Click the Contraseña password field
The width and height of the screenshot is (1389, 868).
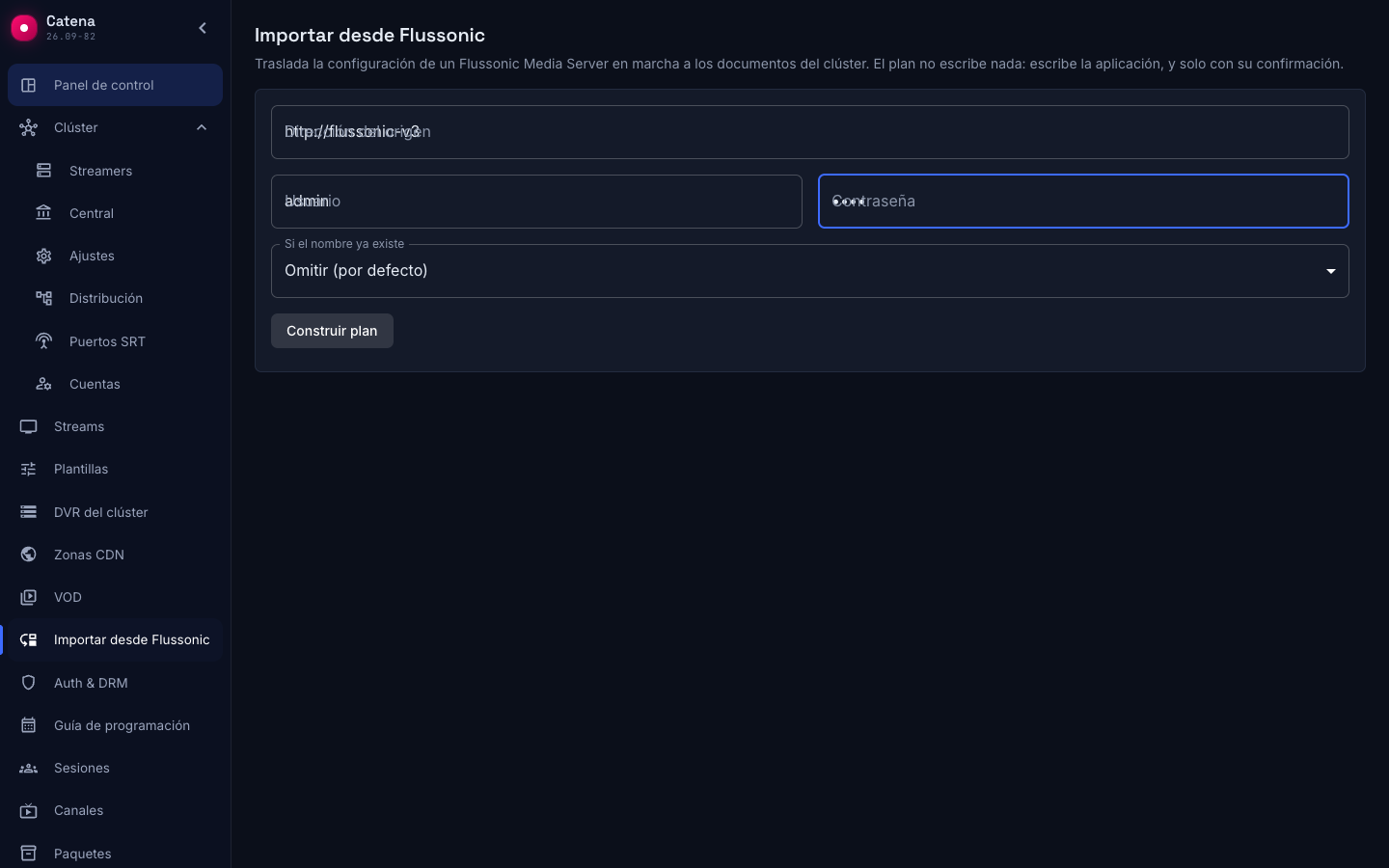1083,202
